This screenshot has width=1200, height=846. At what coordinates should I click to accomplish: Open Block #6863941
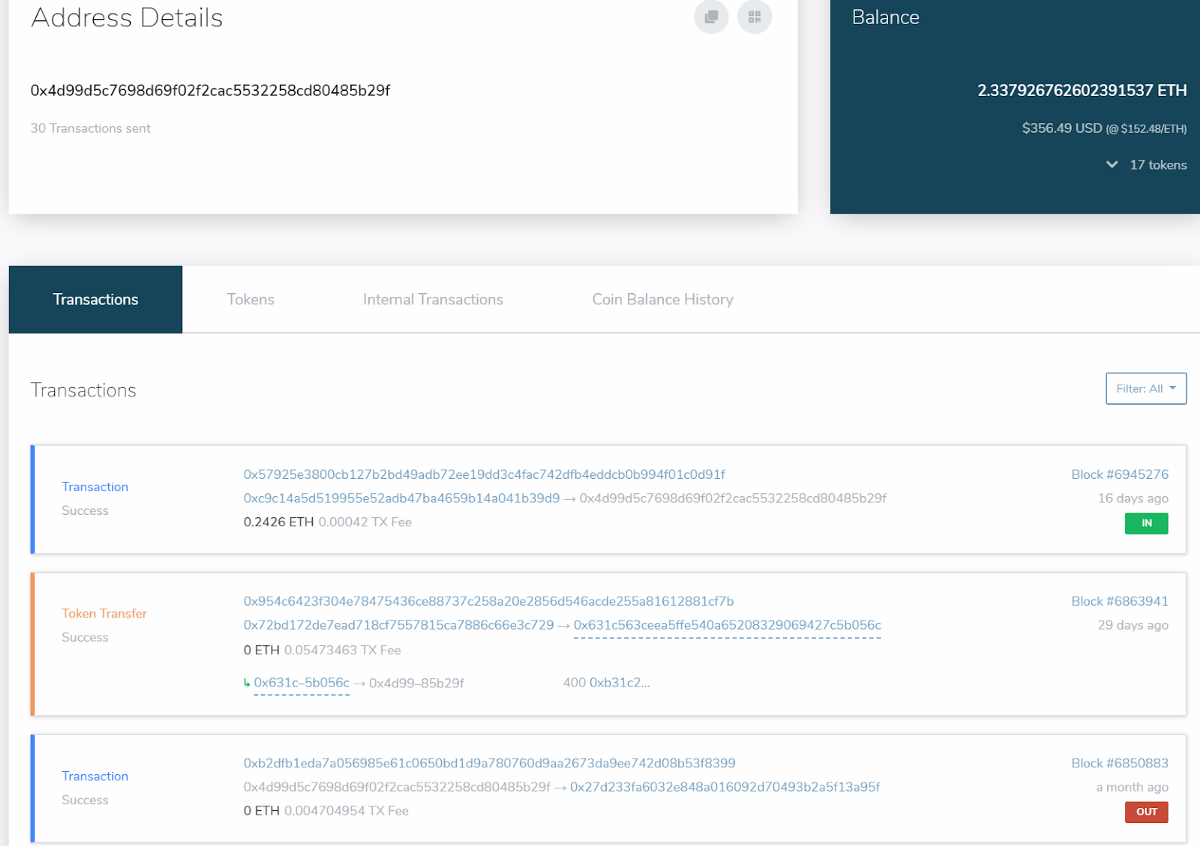coord(1120,601)
